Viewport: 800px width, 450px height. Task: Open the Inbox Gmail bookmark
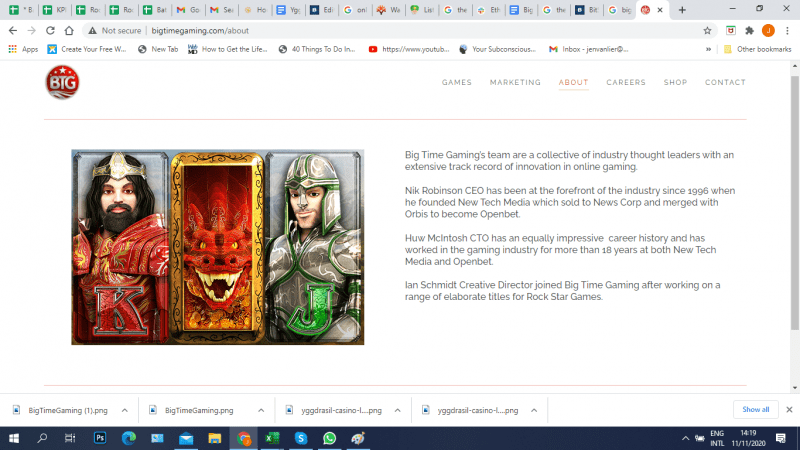click(x=589, y=49)
